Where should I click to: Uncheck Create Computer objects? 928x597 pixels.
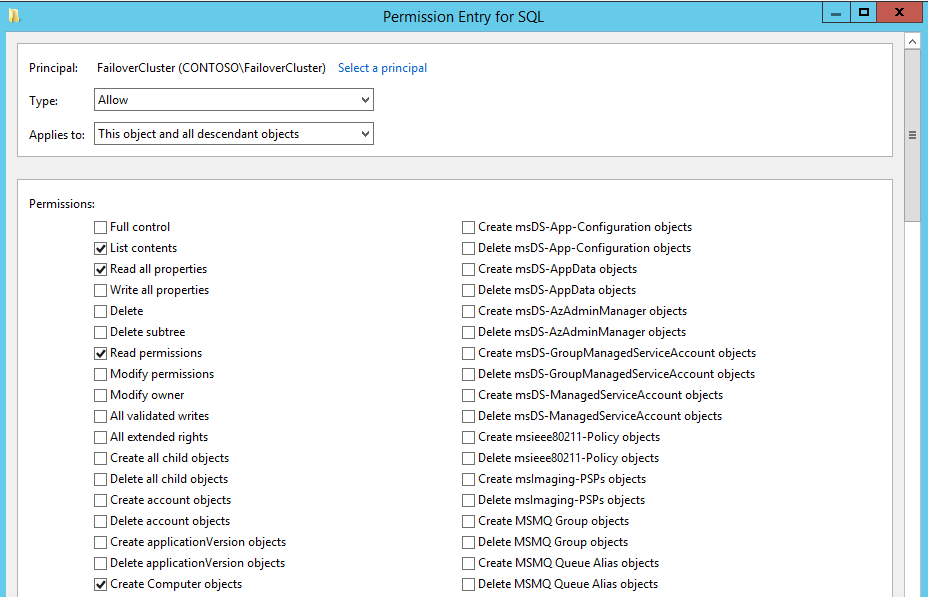point(101,585)
